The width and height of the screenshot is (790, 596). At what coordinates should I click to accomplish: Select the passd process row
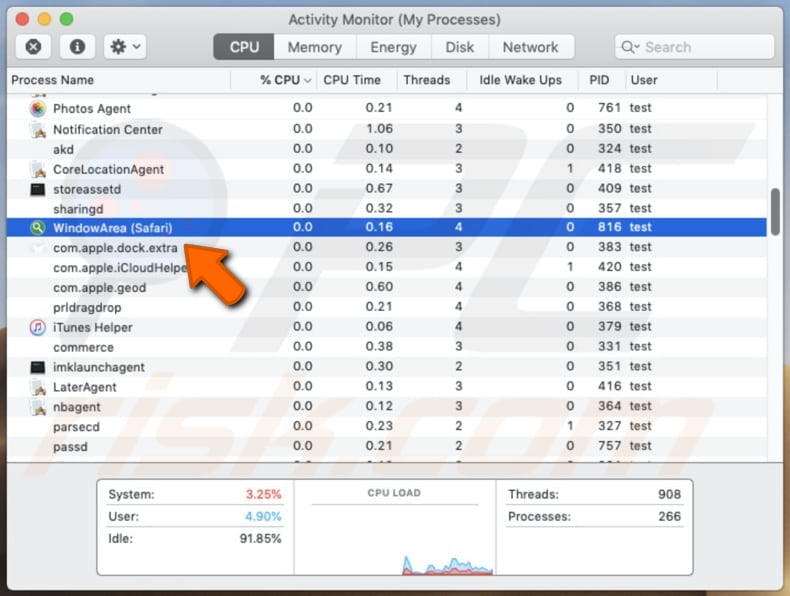tap(386, 446)
